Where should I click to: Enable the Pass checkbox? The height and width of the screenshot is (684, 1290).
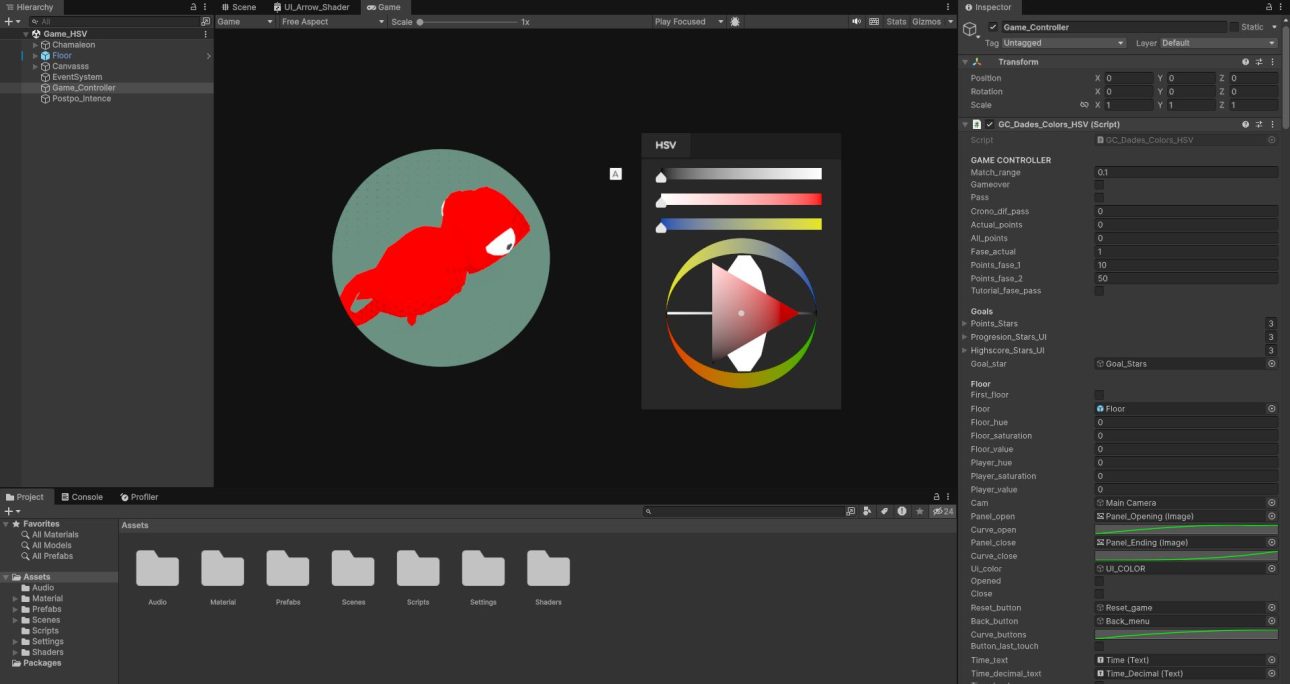(x=1100, y=198)
